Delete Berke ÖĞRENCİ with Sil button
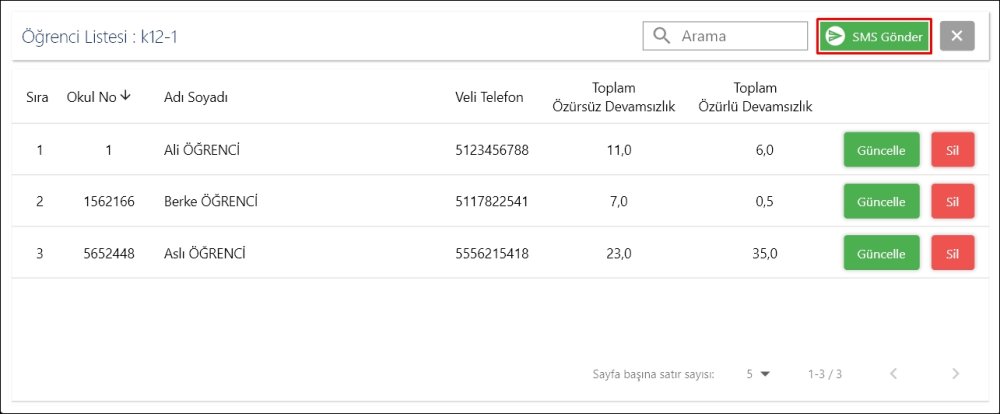Image resolution: width=1000 pixels, height=414 pixels. tap(952, 202)
